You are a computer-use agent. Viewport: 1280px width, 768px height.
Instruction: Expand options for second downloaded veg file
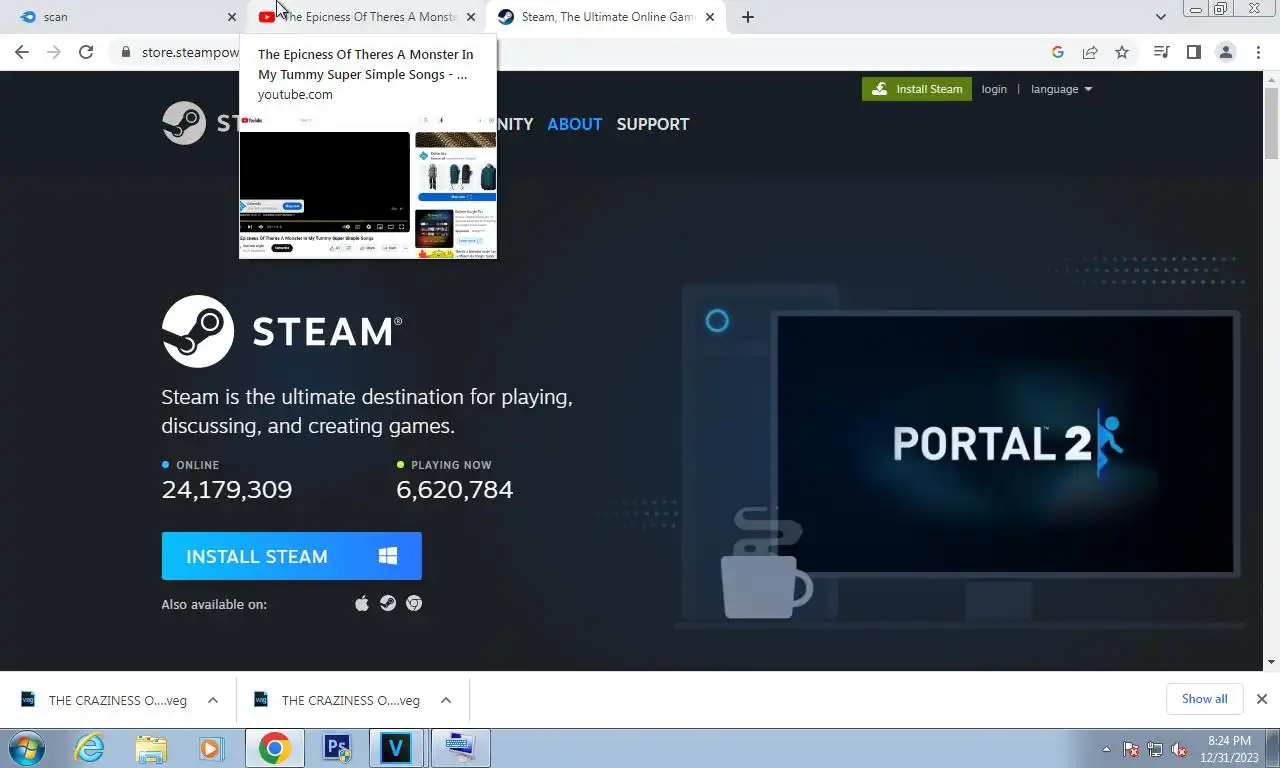pos(446,700)
